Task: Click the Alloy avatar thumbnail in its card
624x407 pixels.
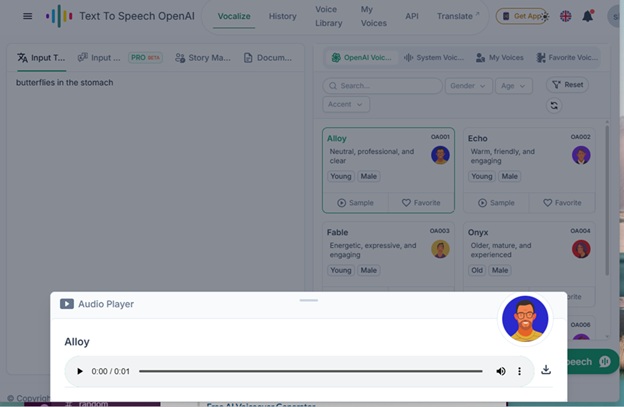Action: (x=440, y=155)
